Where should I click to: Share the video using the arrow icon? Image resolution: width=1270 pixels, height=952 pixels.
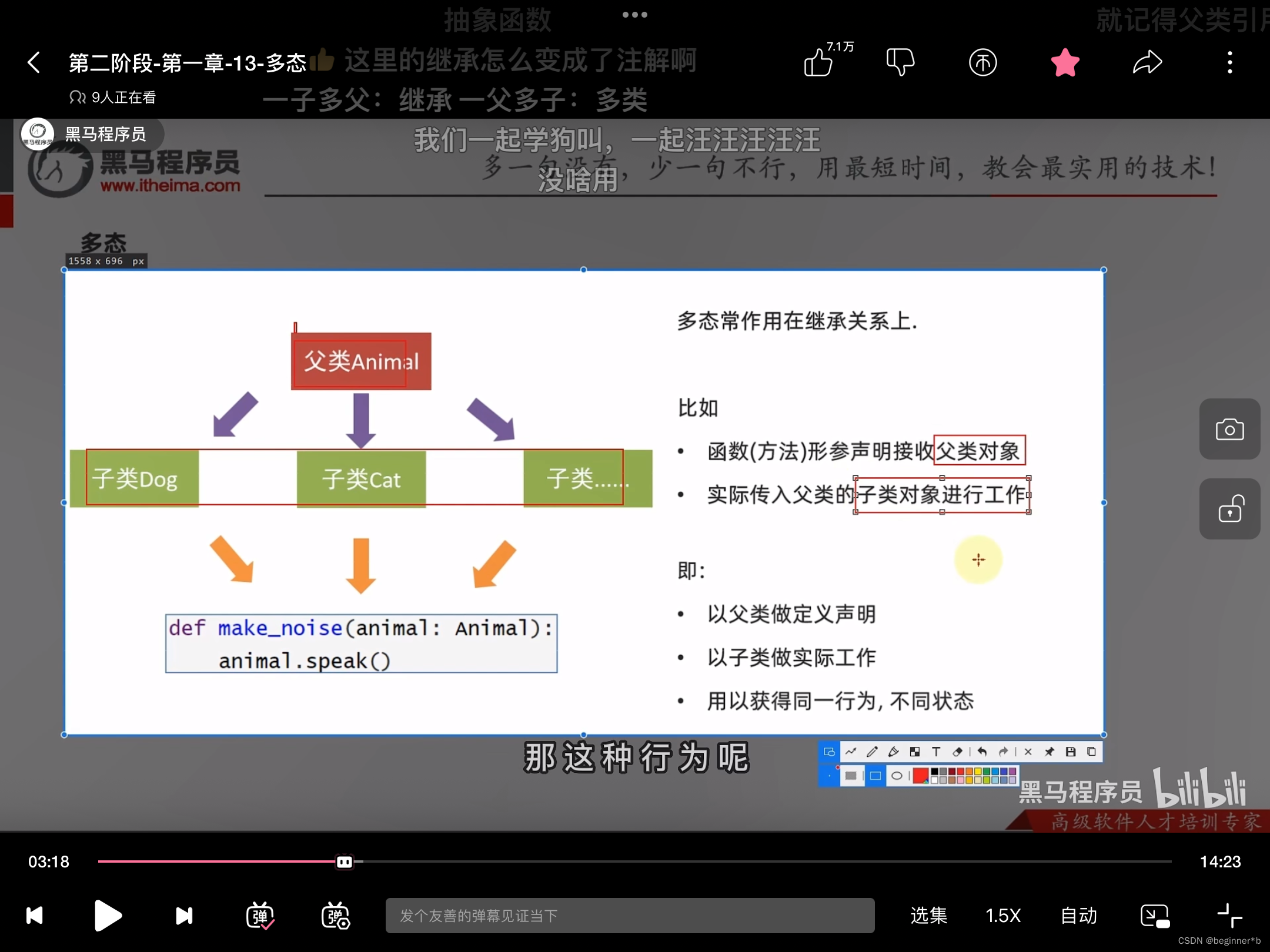tap(1147, 62)
